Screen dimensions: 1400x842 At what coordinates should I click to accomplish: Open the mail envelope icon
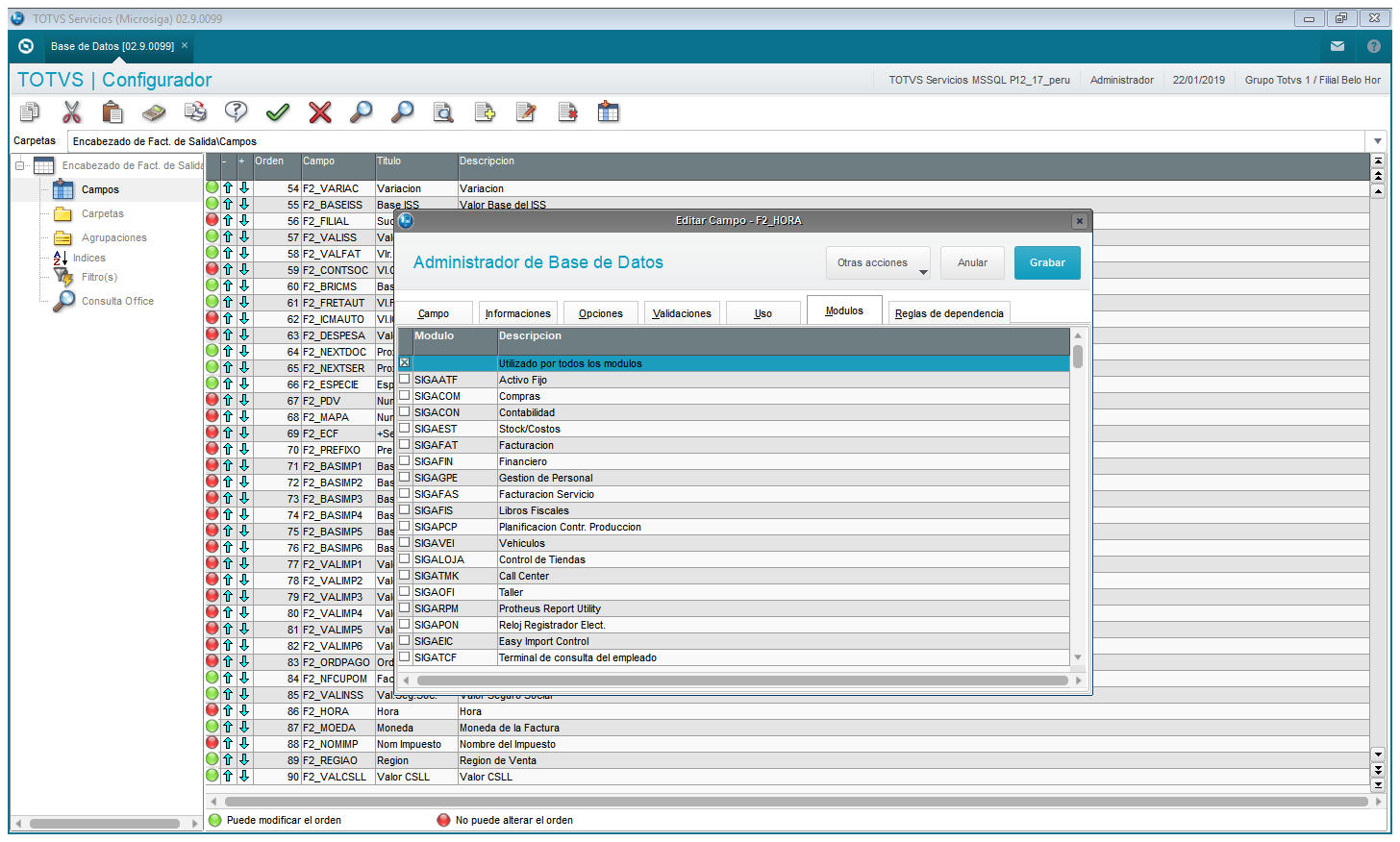(1337, 46)
